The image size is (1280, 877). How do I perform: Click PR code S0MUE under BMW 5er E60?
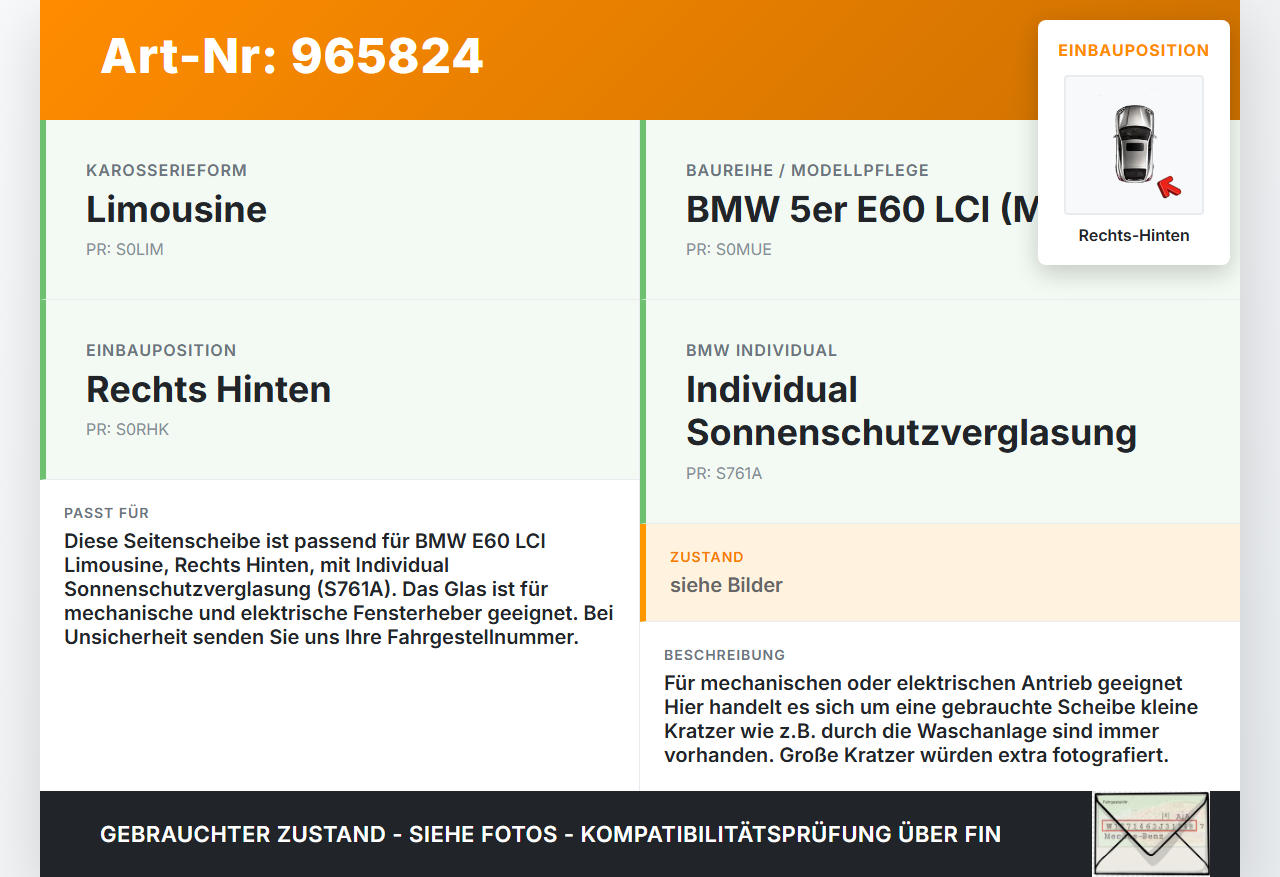(728, 249)
